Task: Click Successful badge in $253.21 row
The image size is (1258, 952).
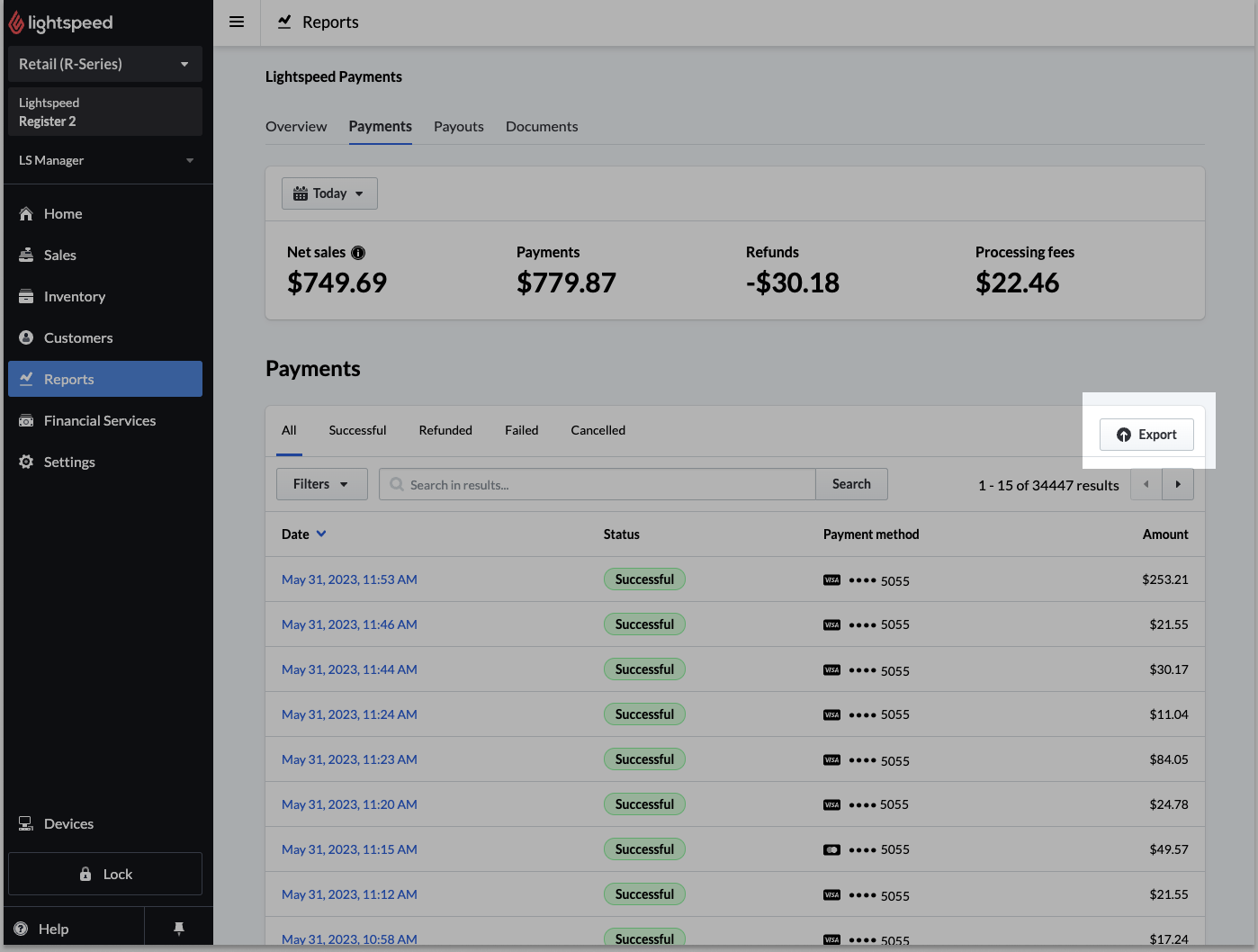Action: click(x=644, y=579)
